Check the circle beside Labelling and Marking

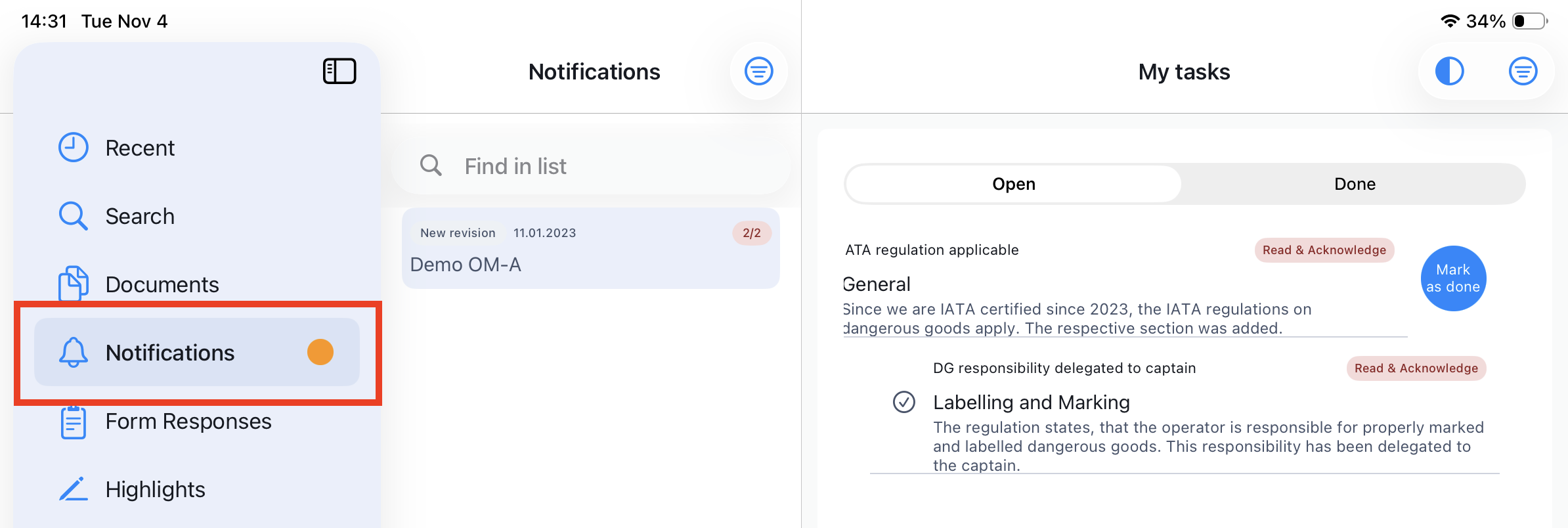coord(904,402)
